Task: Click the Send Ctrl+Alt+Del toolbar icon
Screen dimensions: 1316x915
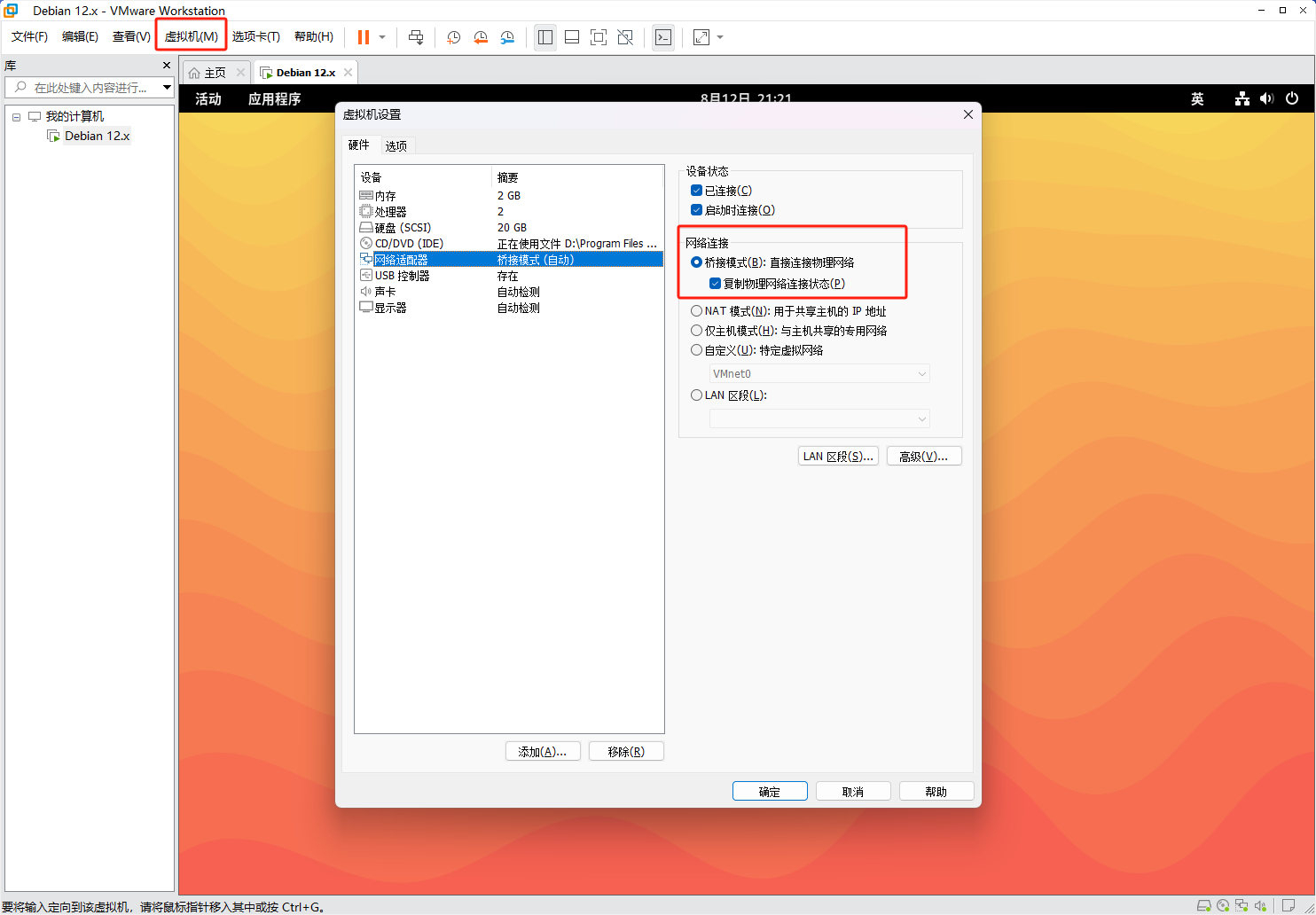Action: point(416,37)
